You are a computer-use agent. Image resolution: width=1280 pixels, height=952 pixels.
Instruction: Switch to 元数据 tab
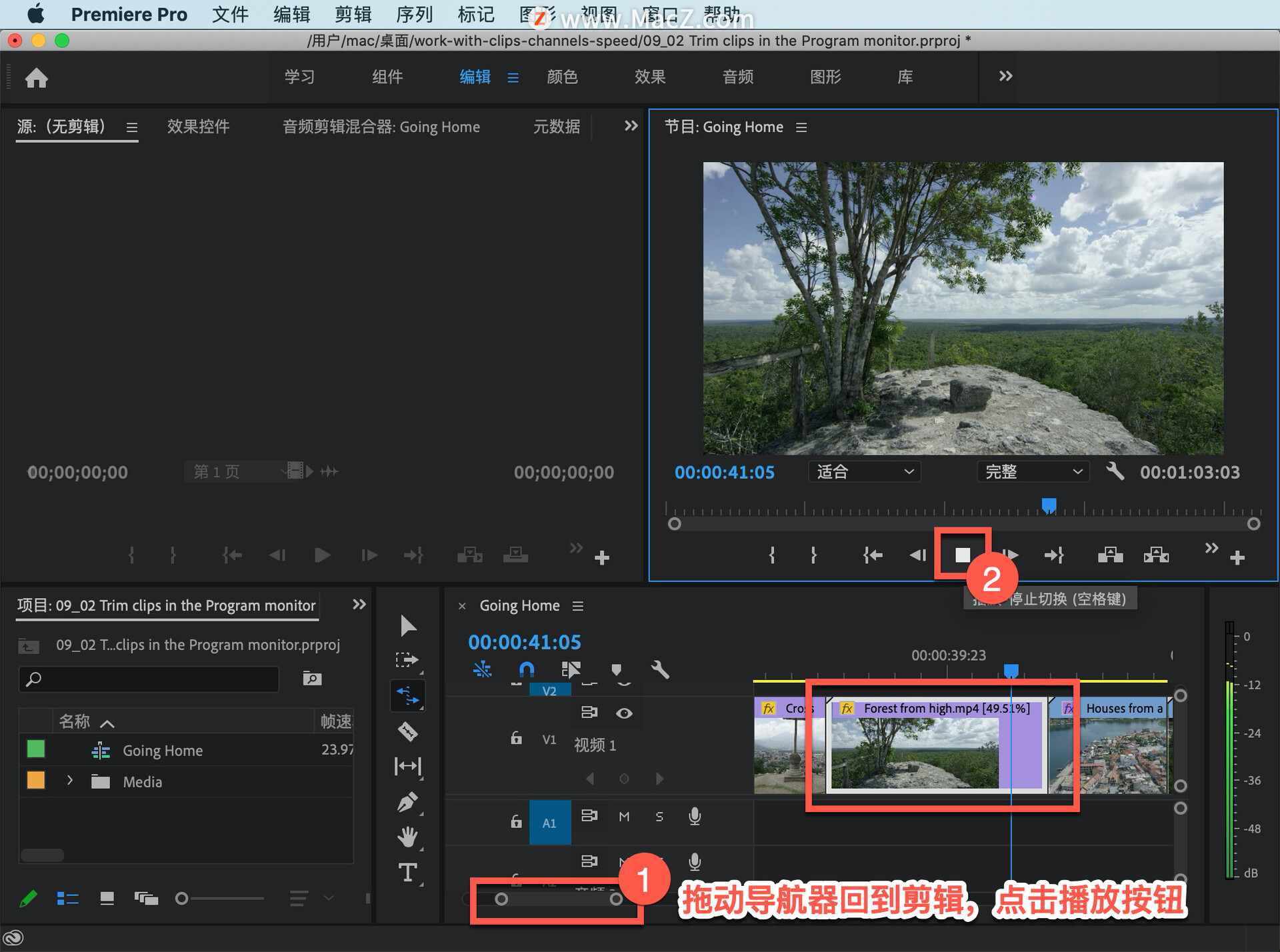pos(557,127)
